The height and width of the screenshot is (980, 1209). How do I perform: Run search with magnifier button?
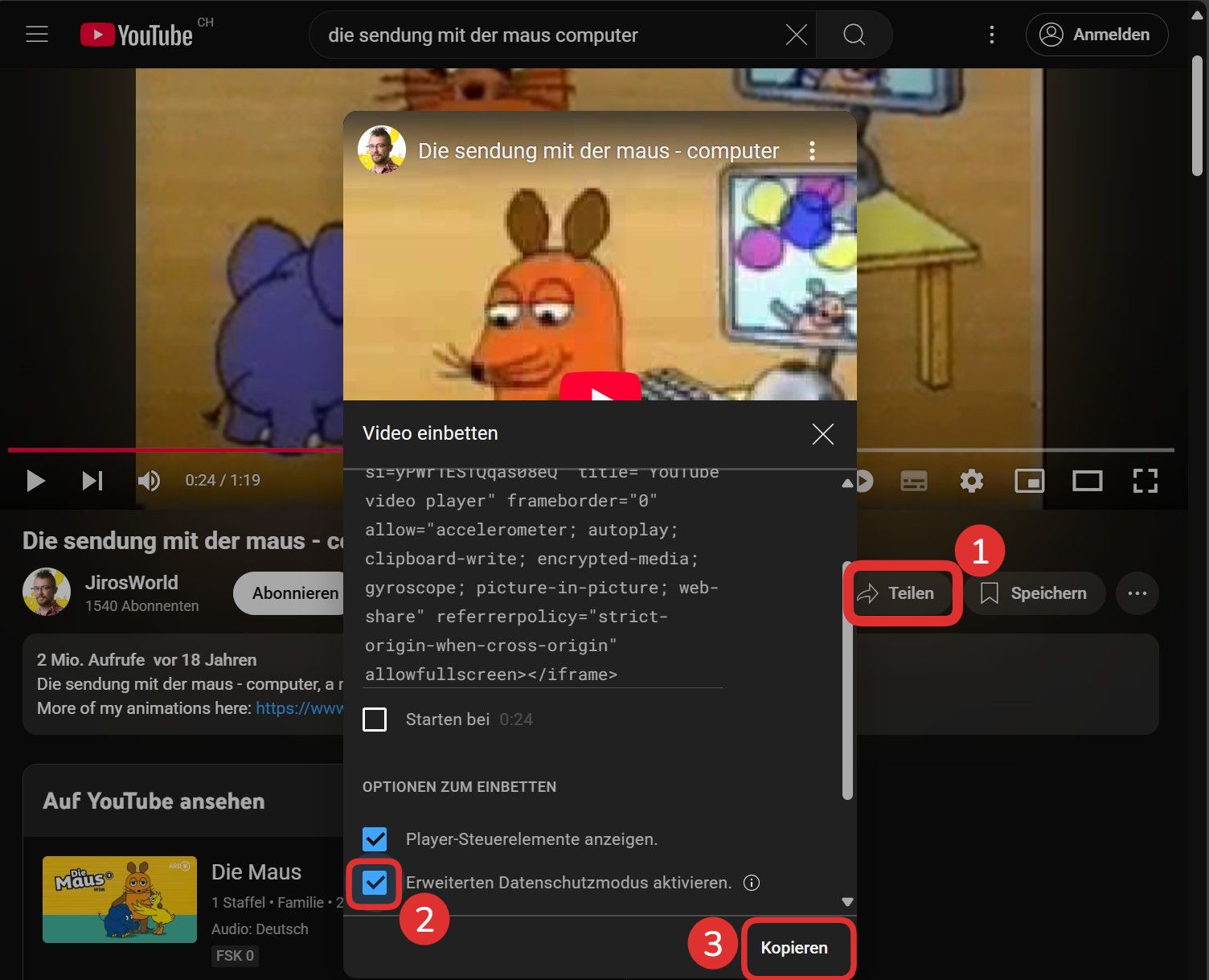854,35
